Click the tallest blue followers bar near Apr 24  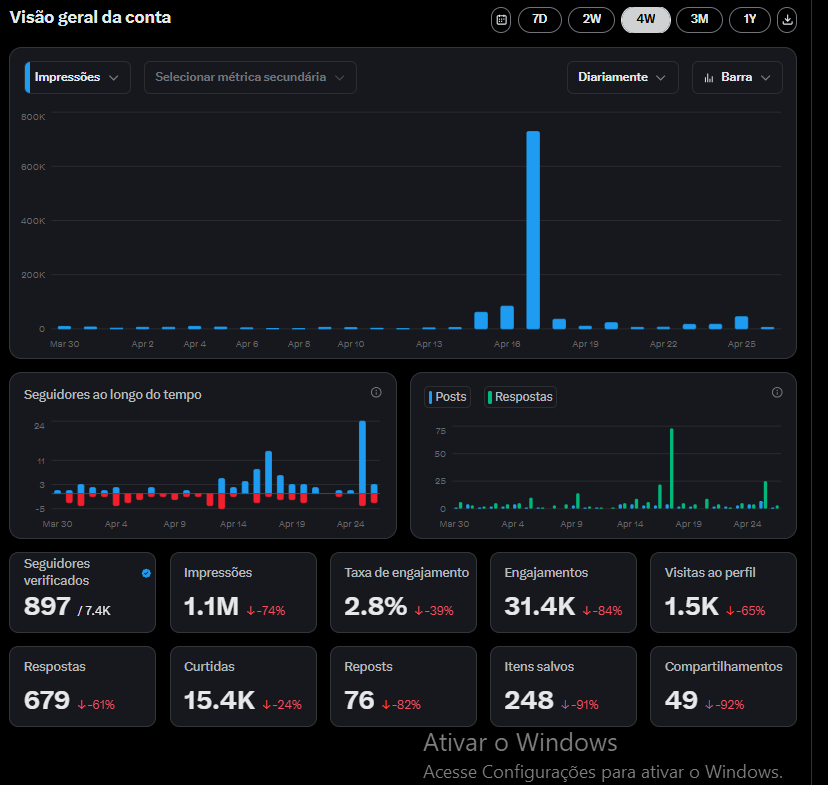click(362, 457)
